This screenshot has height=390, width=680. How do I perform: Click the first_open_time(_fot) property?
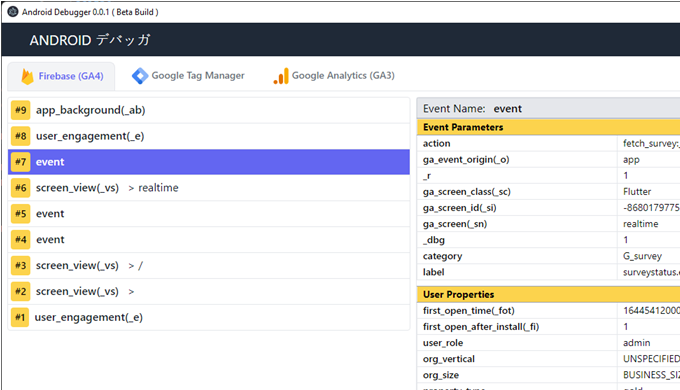469,311
